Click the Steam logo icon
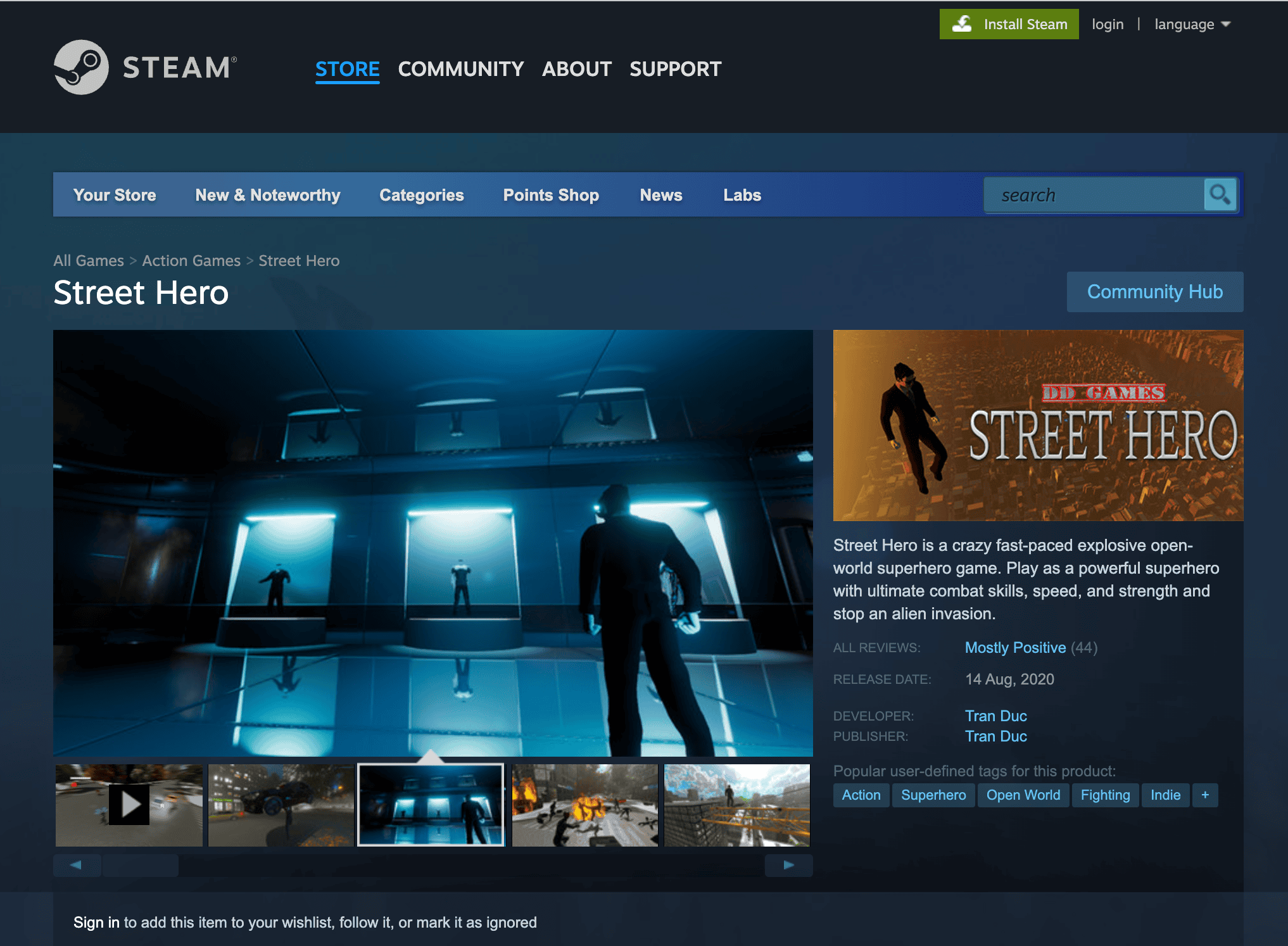1288x946 pixels. (81, 67)
